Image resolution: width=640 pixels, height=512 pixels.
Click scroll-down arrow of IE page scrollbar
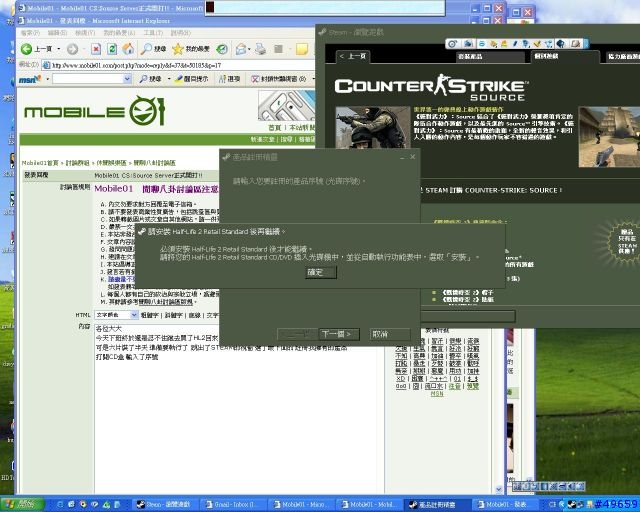tap(498, 489)
